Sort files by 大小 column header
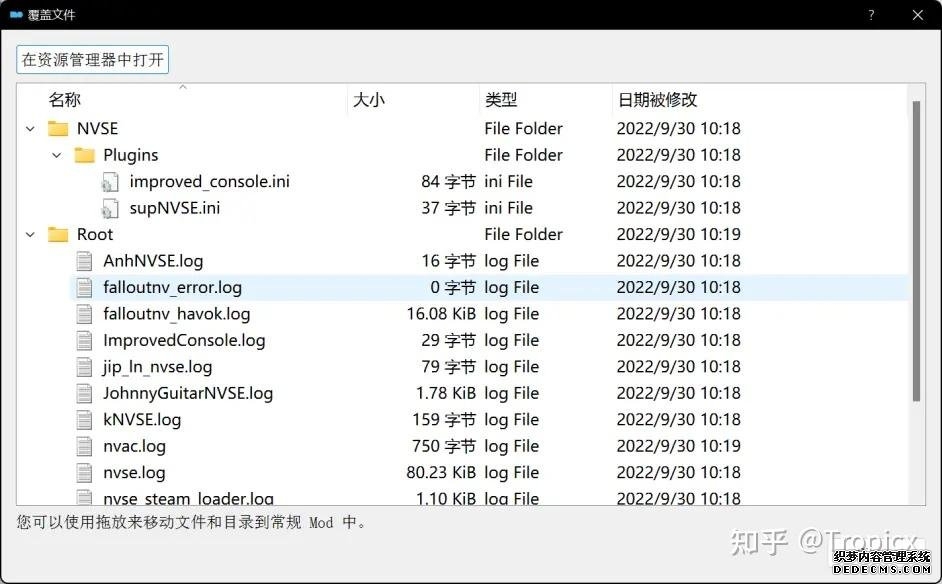 click(368, 100)
